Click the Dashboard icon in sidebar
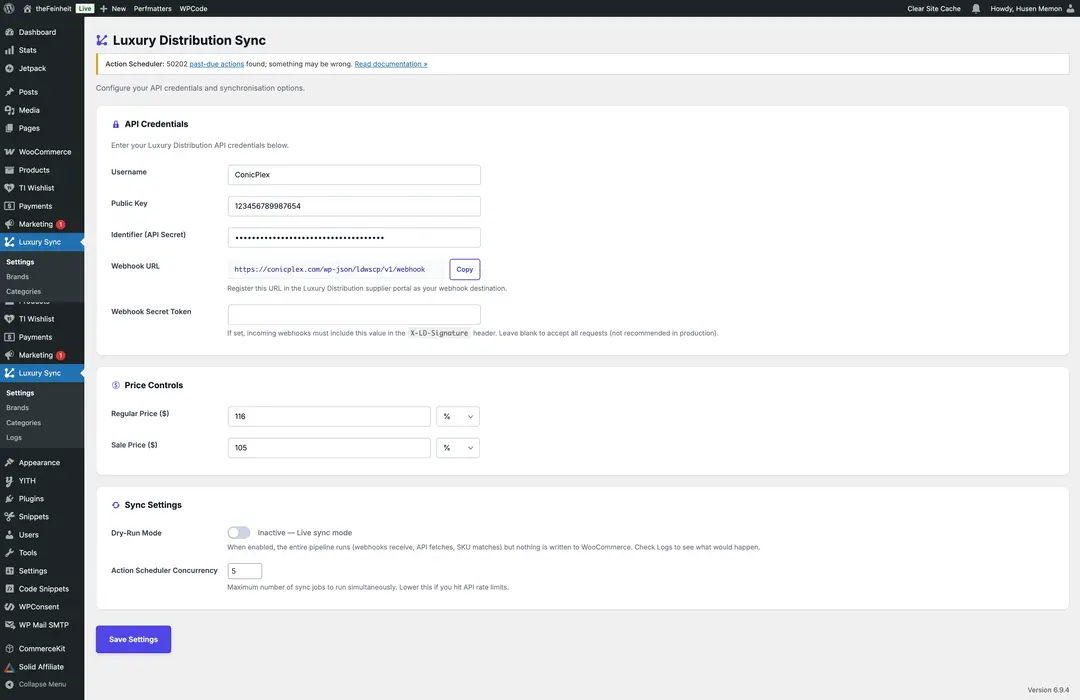This screenshot has height=700, width=1080. [x=9, y=32]
